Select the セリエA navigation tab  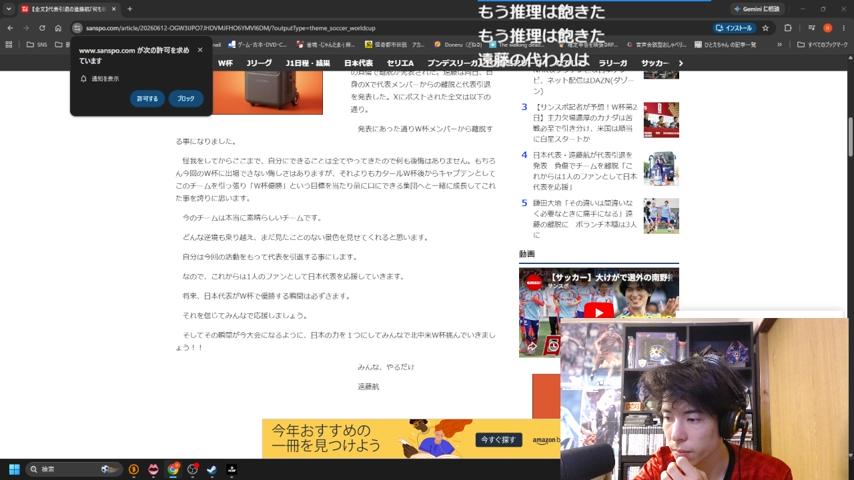click(400, 63)
